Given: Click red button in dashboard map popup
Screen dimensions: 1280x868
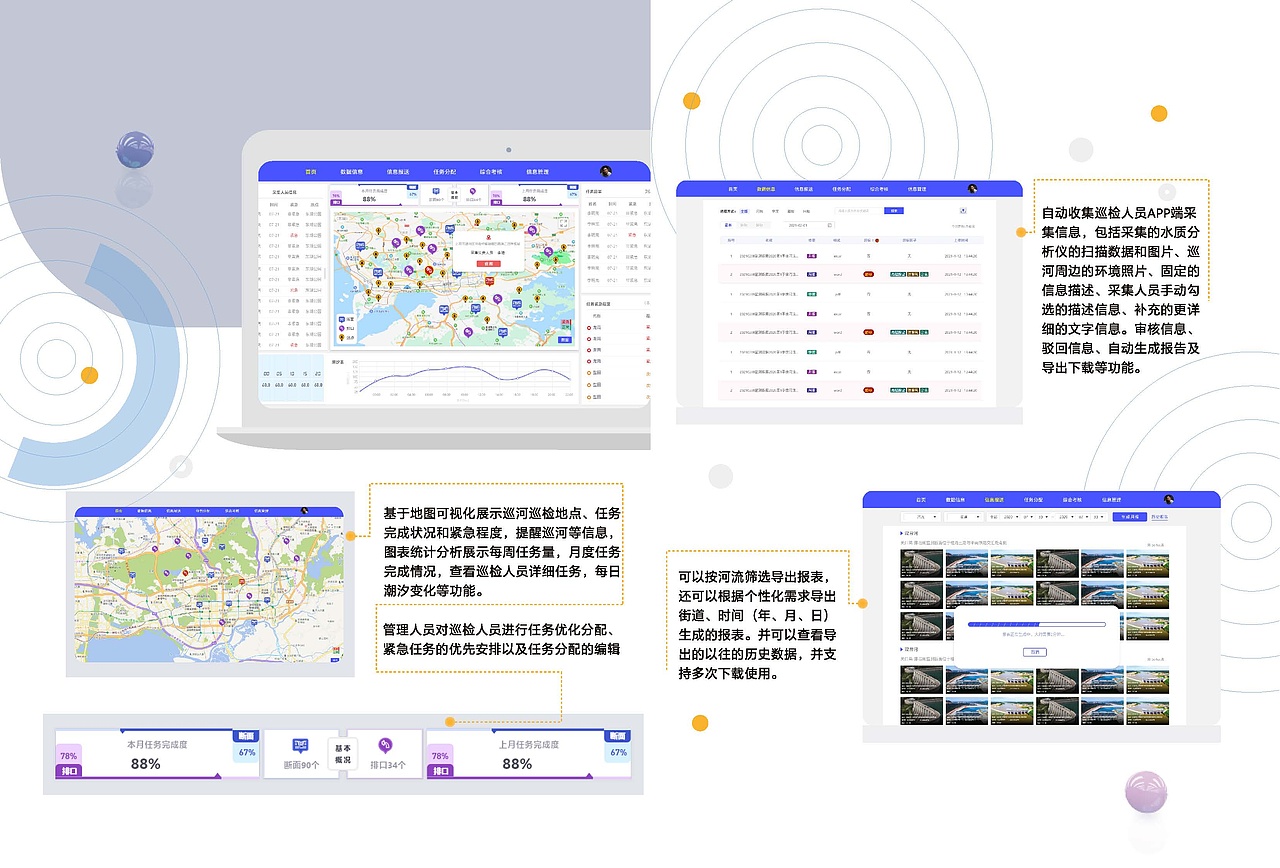Looking at the screenshot, I should click(x=489, y=264).
